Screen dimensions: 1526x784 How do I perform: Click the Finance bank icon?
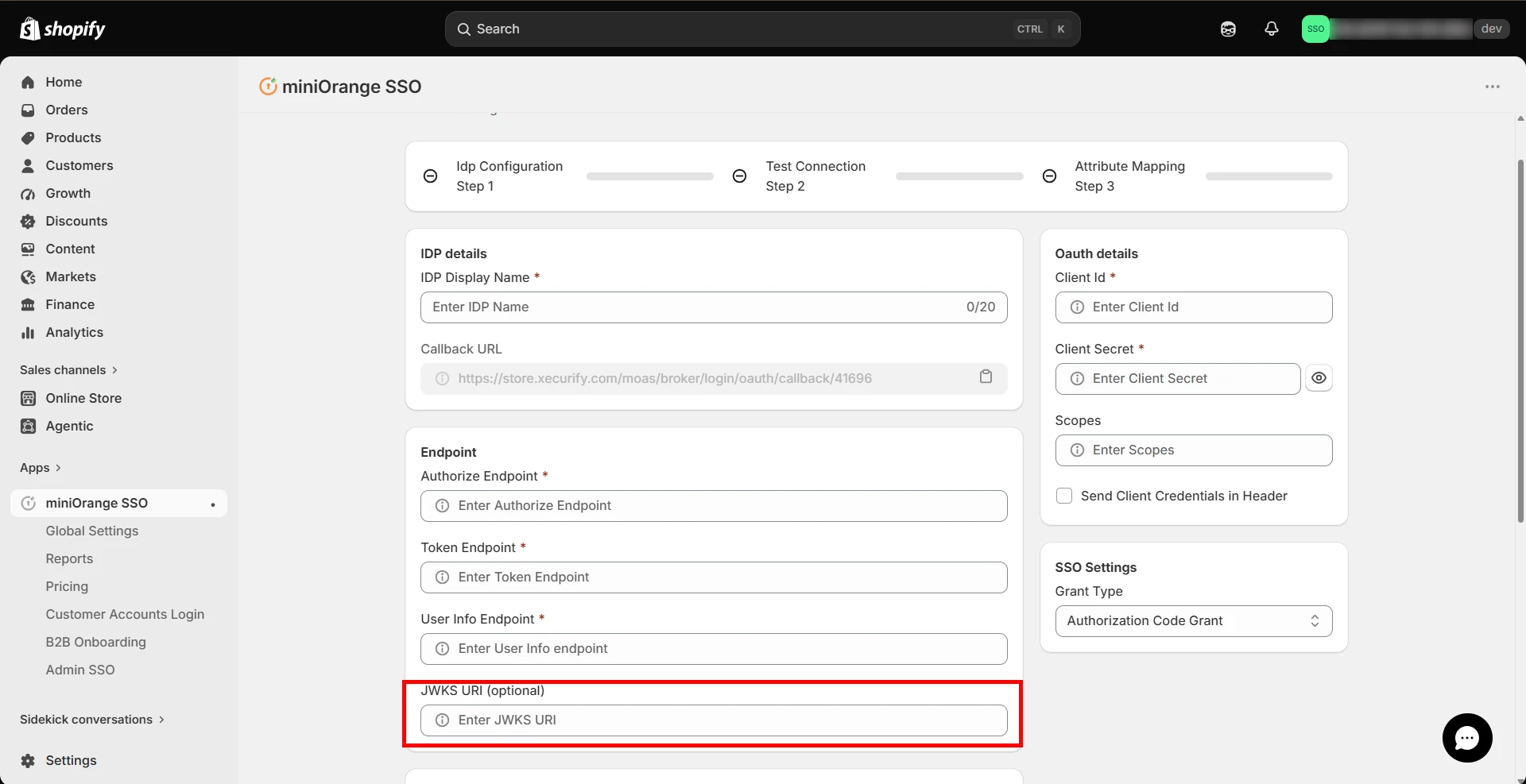point(28,305)
